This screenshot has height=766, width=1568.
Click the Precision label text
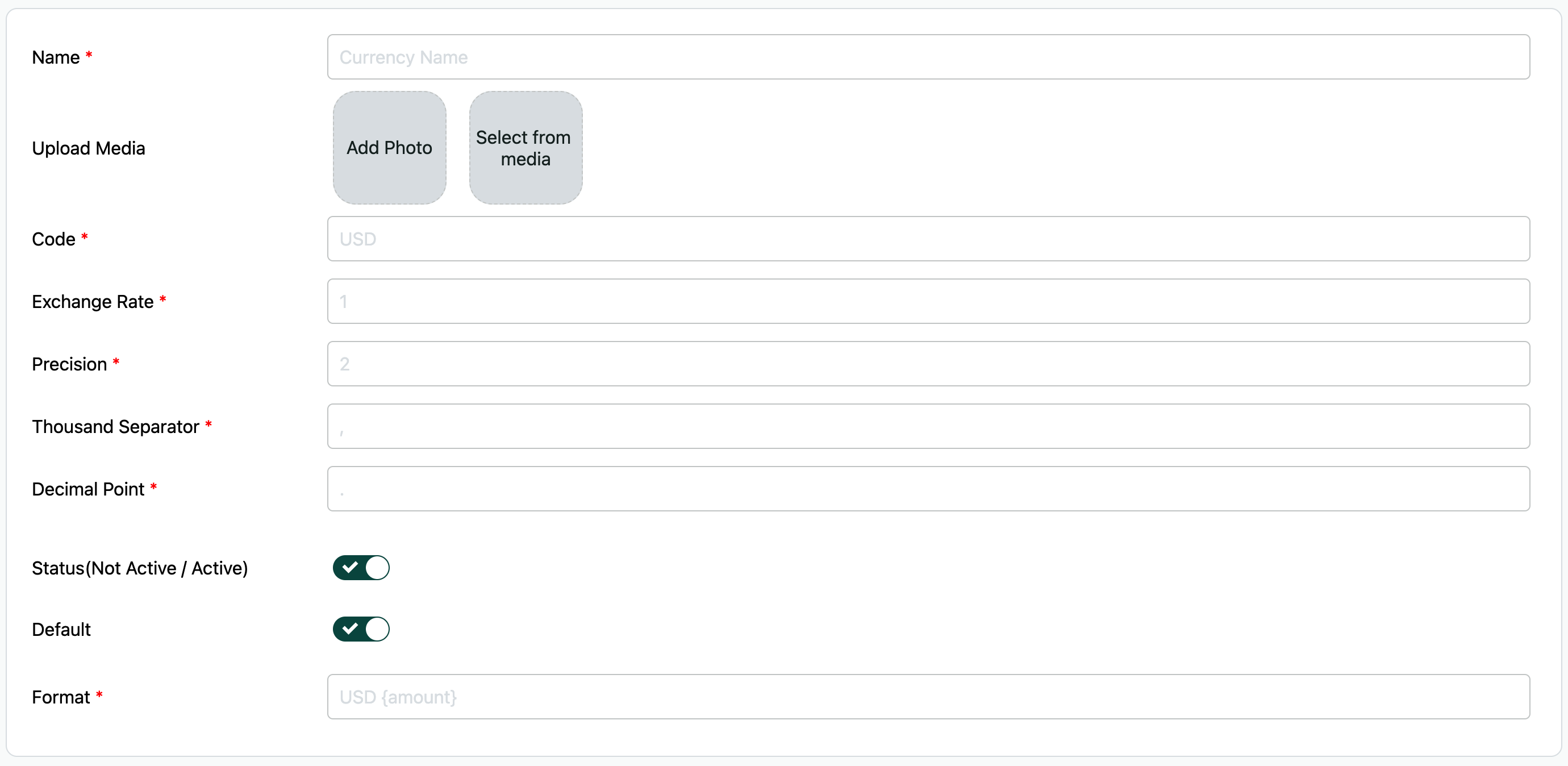point(69,364)
